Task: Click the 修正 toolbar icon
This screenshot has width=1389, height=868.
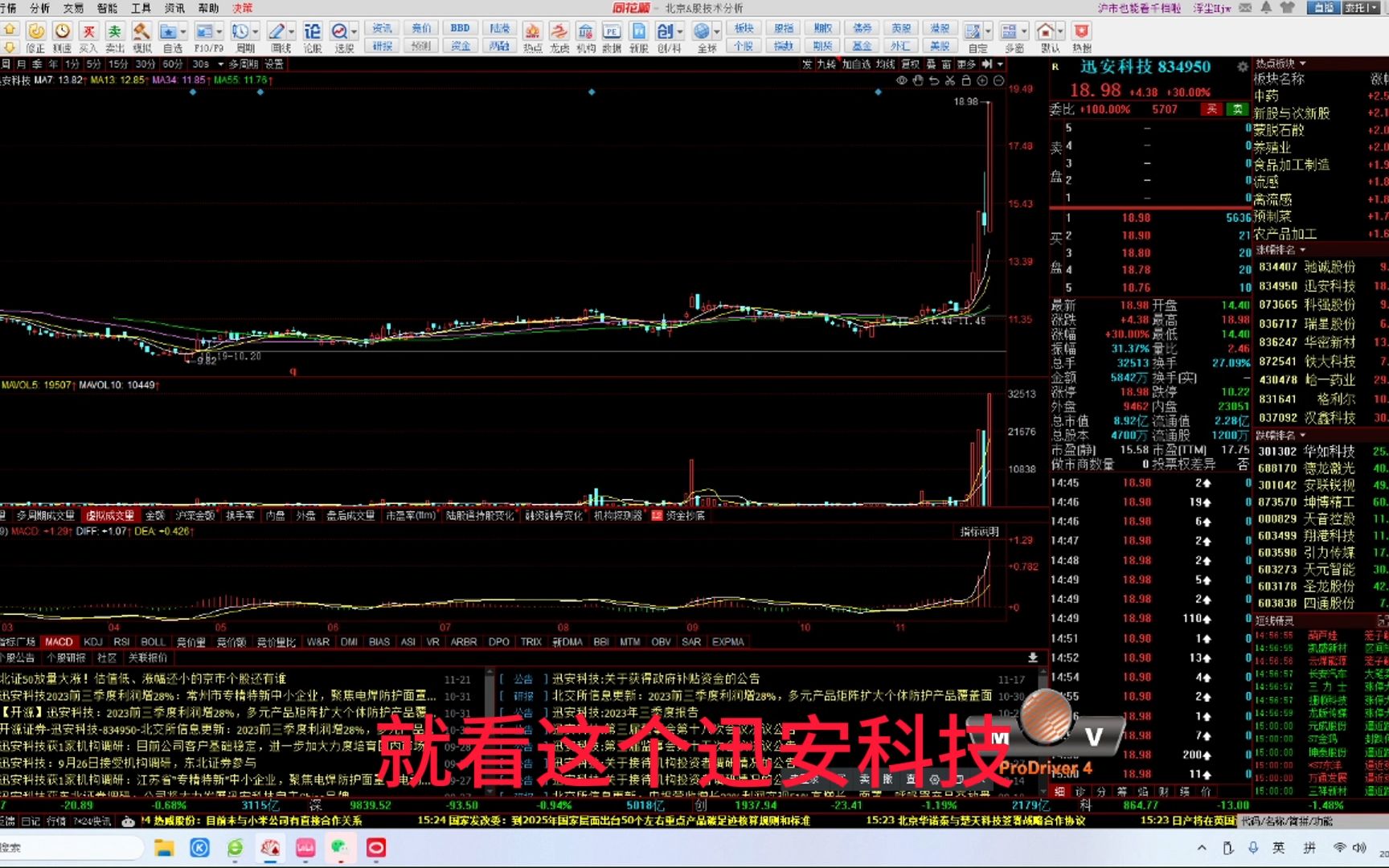Action: coord(36,31)
